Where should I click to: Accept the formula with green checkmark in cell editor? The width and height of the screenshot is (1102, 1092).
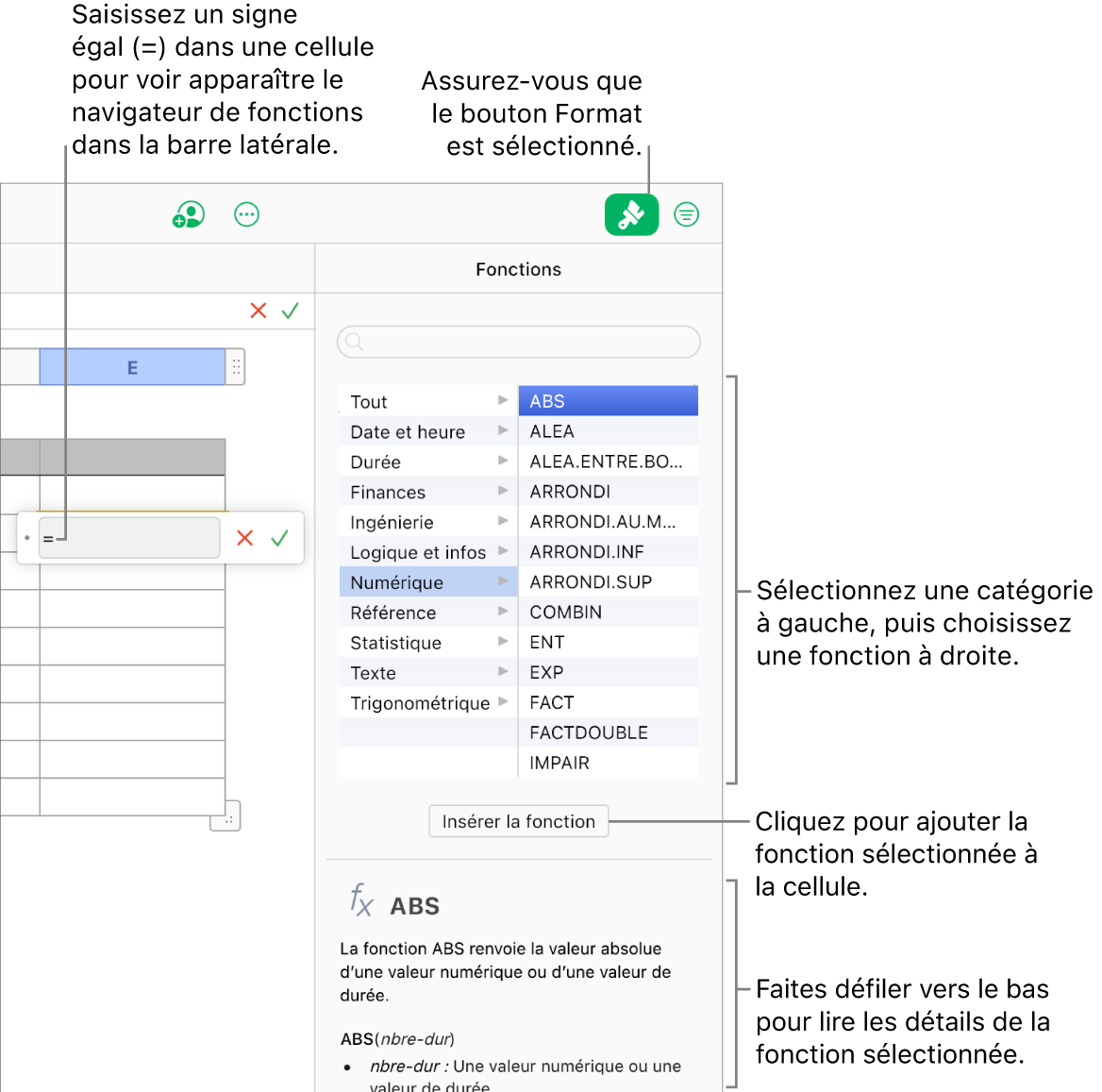pyautogui.click(x=279, y=538)
